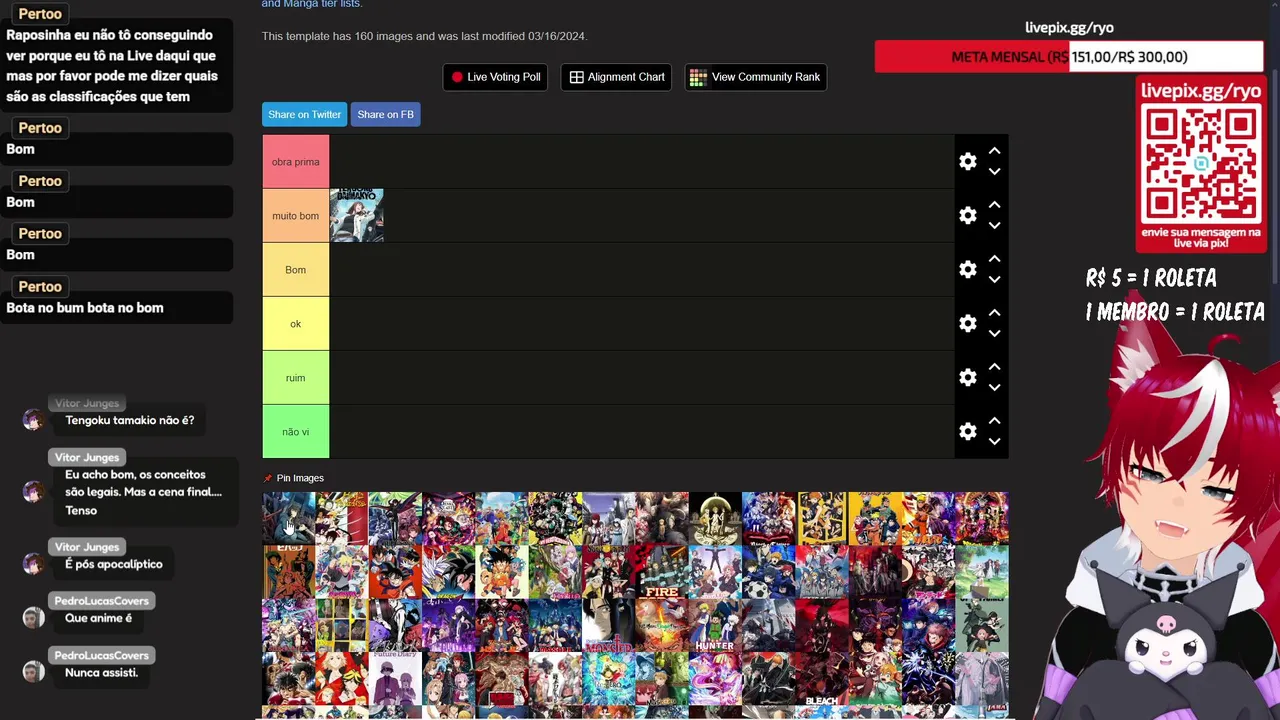The height and width of the screenshot is (720, 1280).
Task: Select the Spy x Family thumbnail
Action: click(x=981, y=625)
